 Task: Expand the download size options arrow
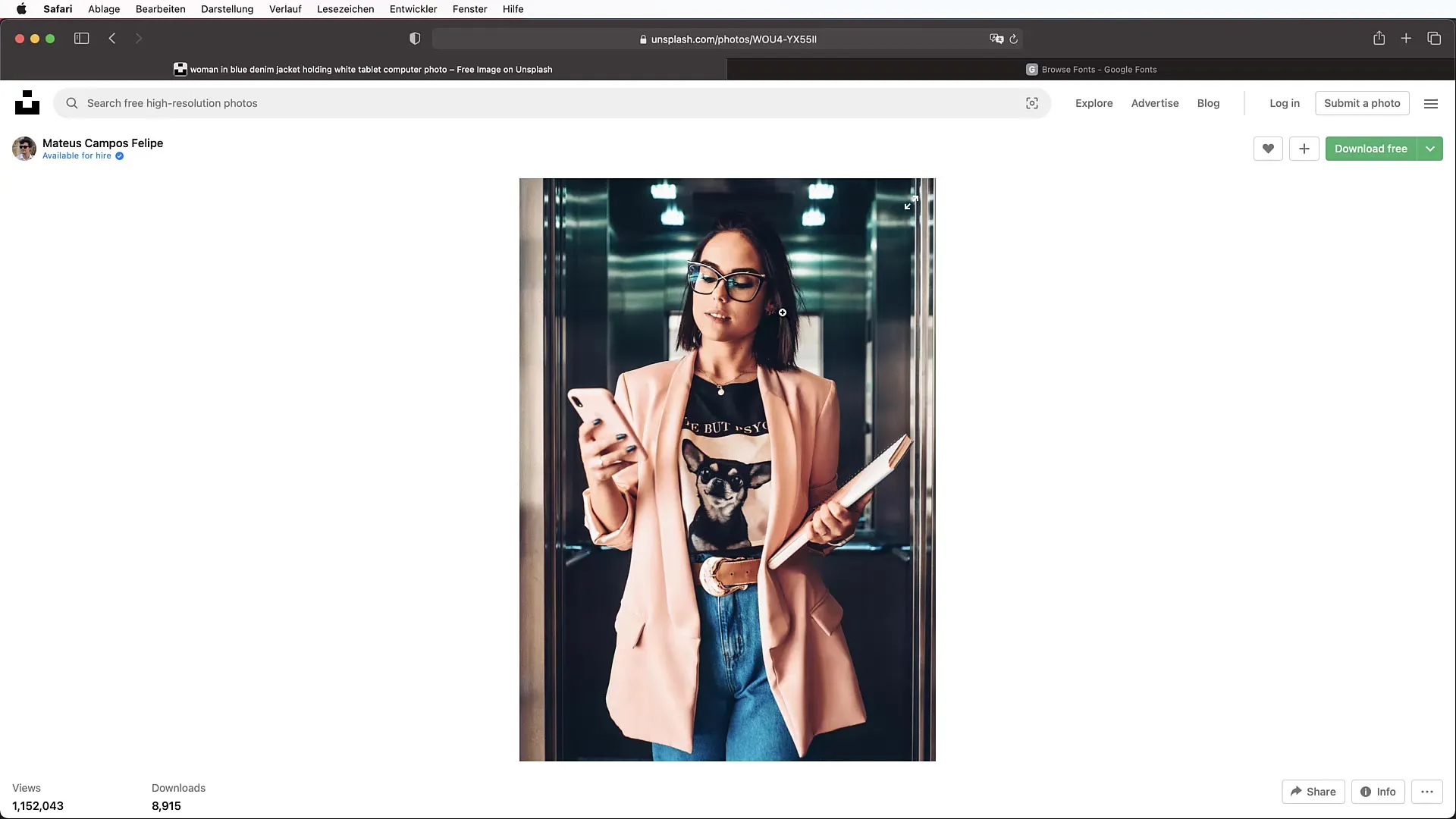(x=1430, y=149)
